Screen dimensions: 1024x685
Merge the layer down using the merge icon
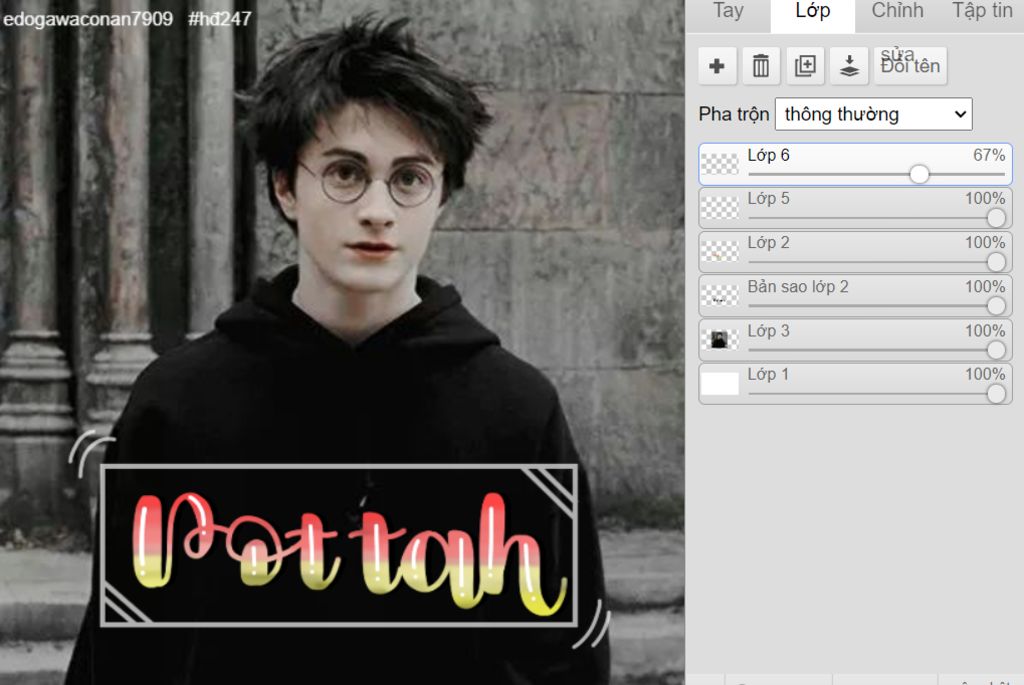[x=849, y=66]
